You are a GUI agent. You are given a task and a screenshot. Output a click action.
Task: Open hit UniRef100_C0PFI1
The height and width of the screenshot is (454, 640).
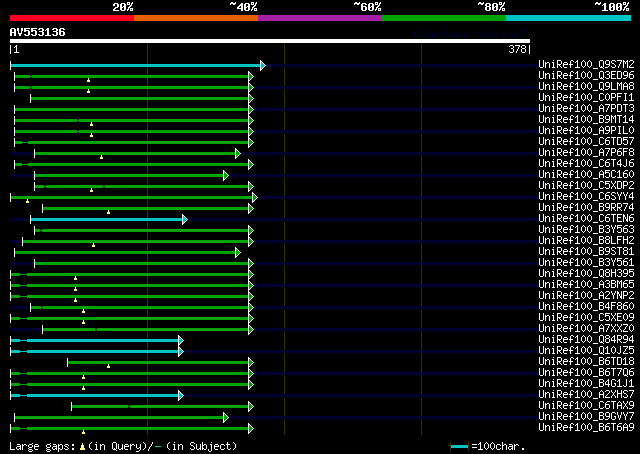pos(586,98)
